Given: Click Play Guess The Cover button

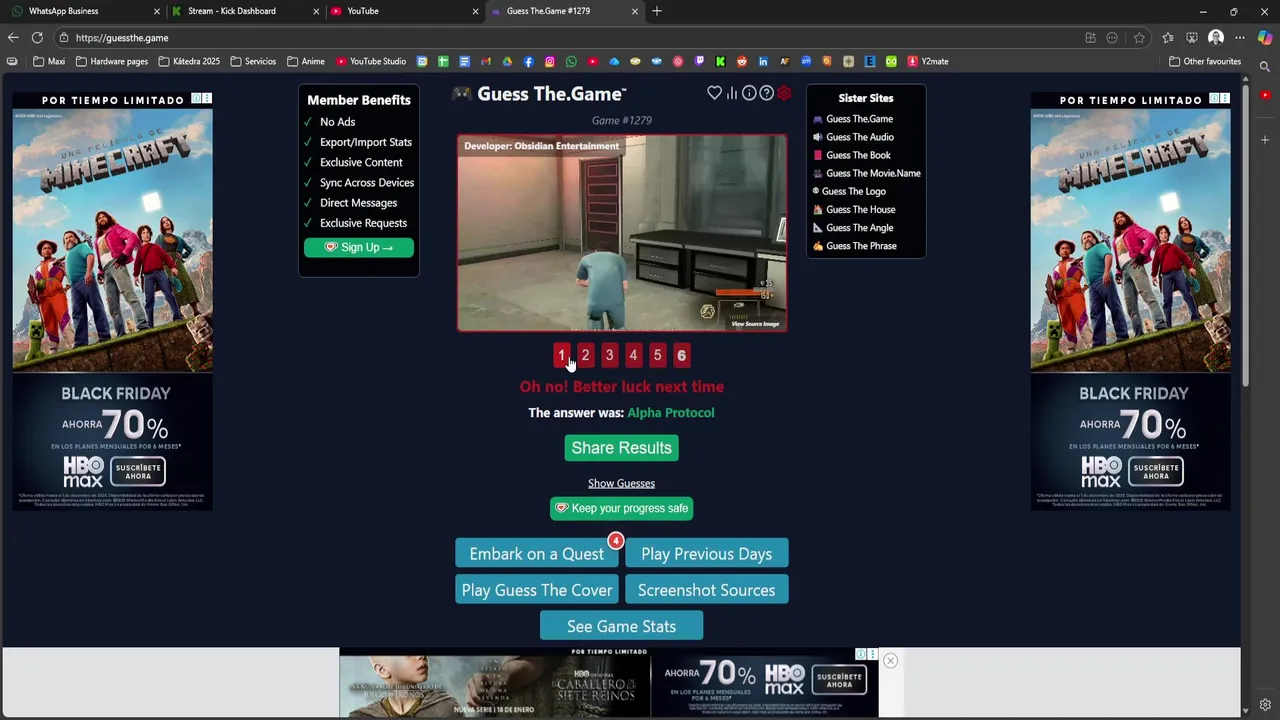Looking at the screenshot, I should (x=537, y=590).
